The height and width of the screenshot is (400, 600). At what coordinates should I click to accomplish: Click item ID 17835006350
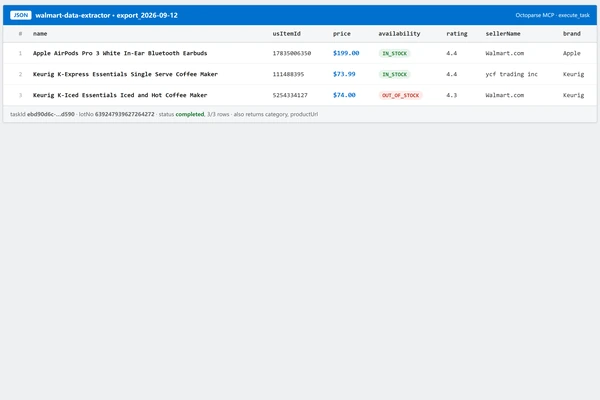coord(292,53)
